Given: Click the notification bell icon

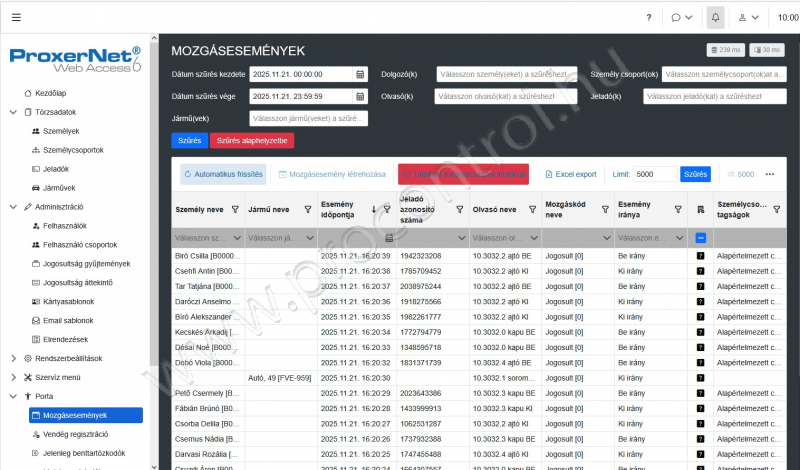Looking at the screenshot, I should coord(715,17).
